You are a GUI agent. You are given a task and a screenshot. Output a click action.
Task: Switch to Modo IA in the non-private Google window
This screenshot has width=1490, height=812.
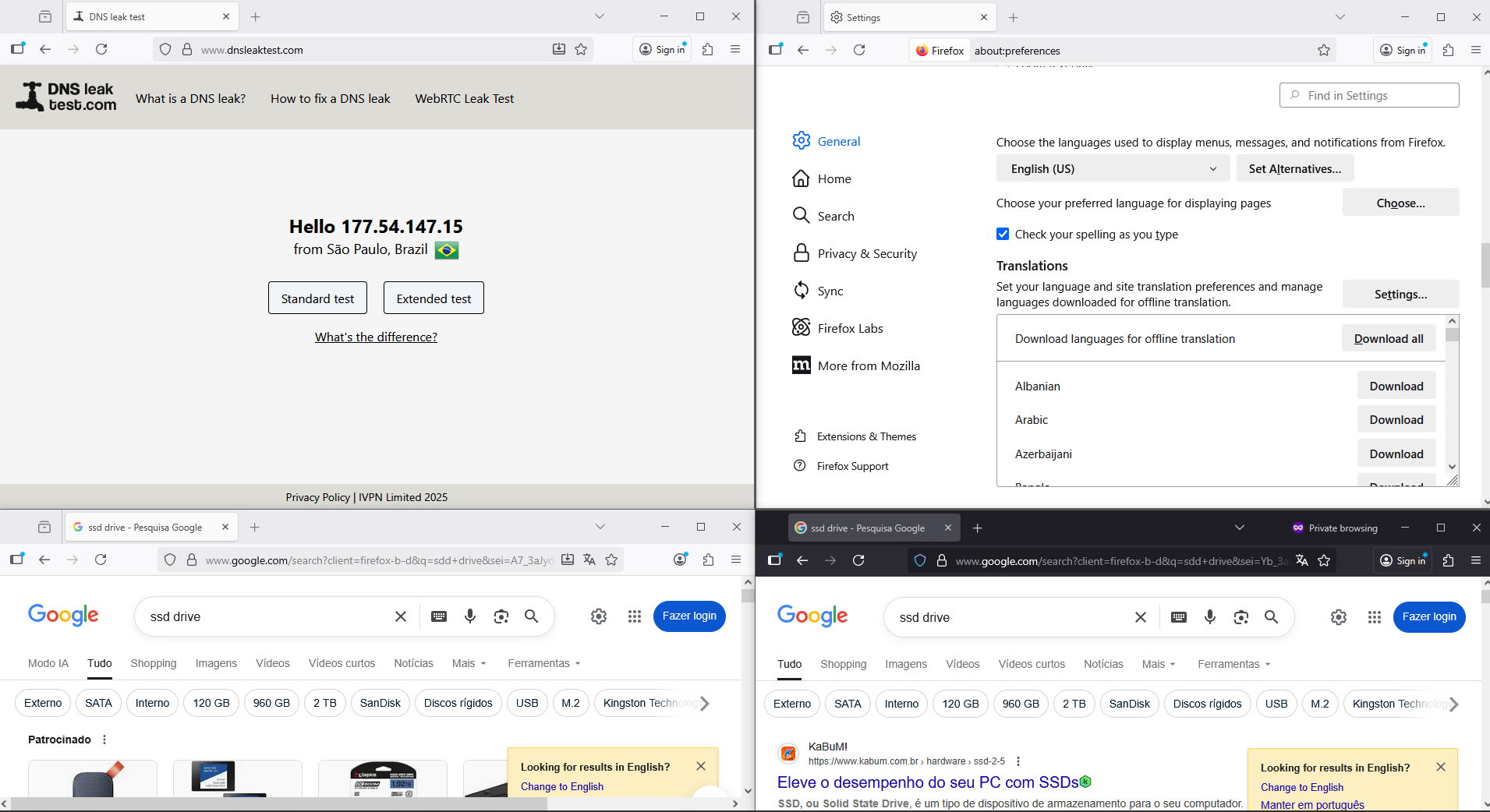point(48,663)
